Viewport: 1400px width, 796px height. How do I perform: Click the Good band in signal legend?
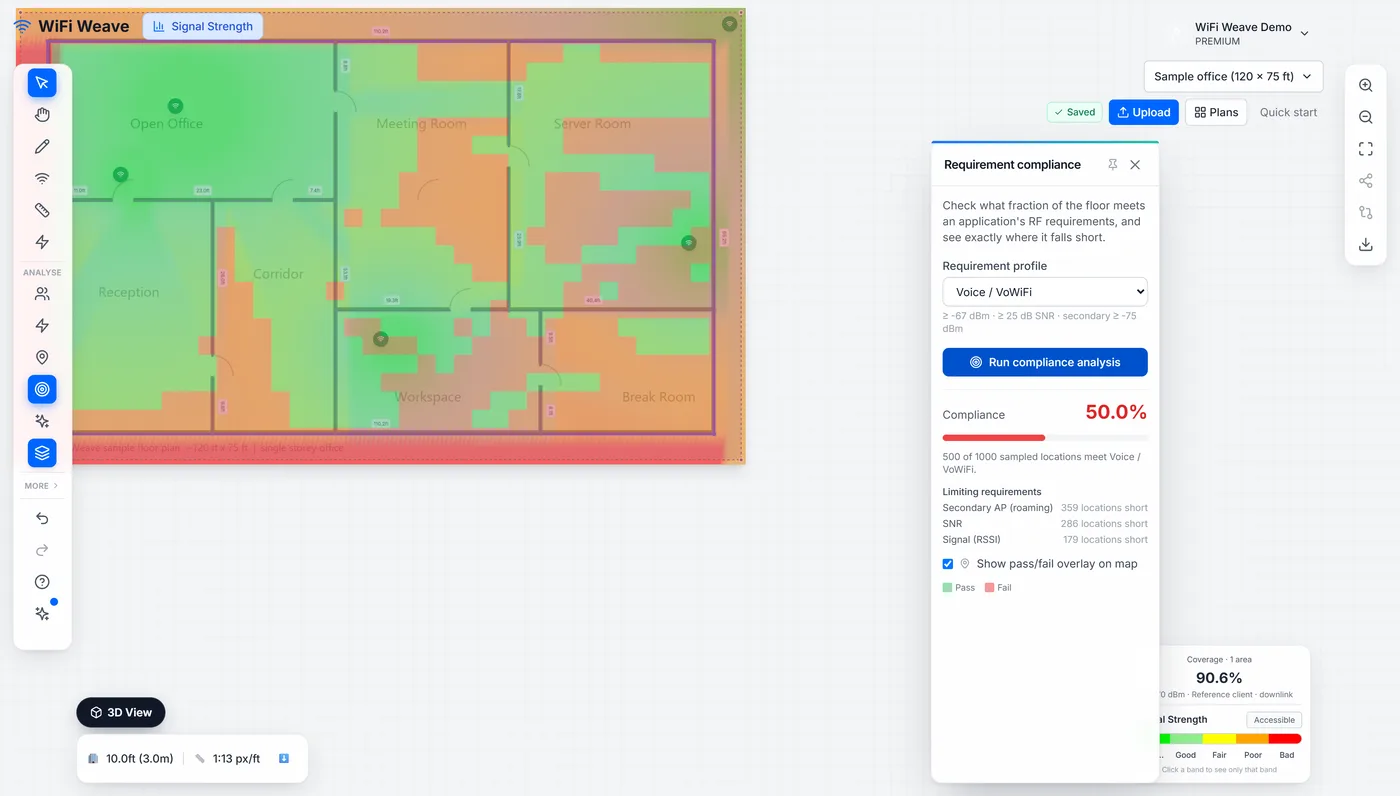(1186, 739)
